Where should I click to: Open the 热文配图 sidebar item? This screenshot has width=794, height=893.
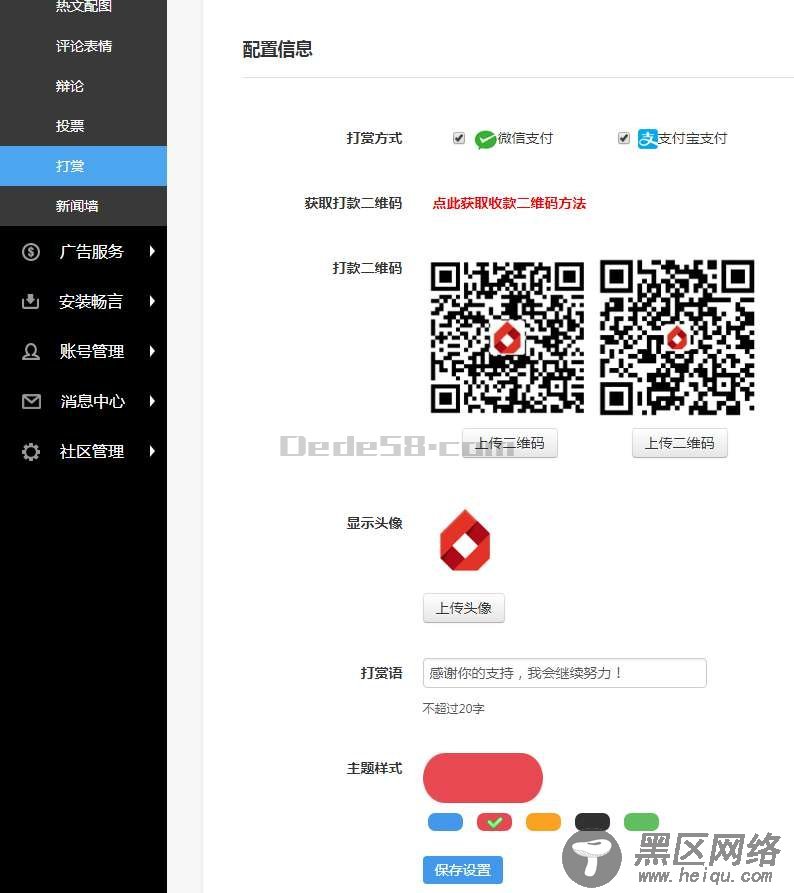tap(84, 7)
